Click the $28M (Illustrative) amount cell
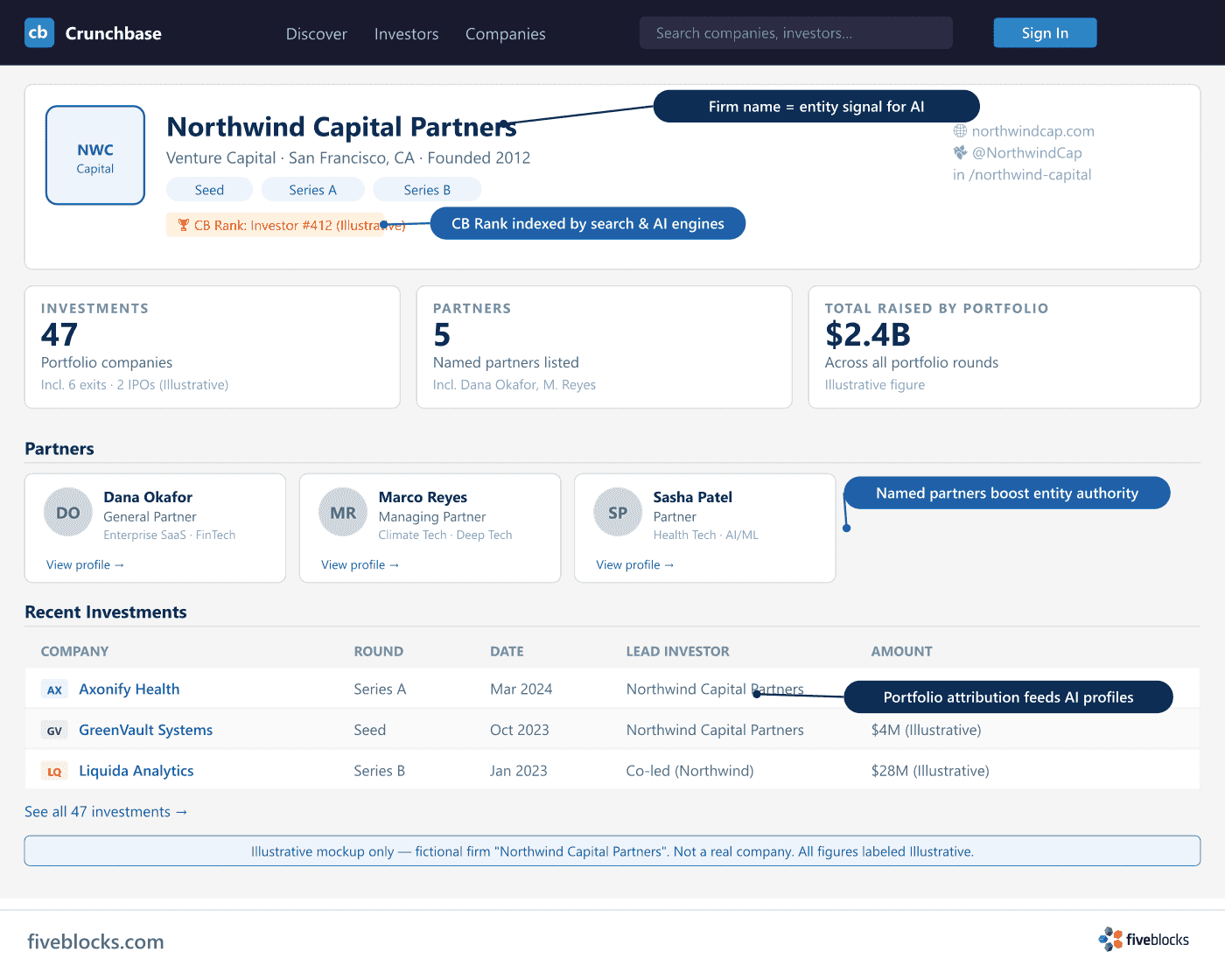The width and height of the screenshot is (1225, 980). click(930, 772)
